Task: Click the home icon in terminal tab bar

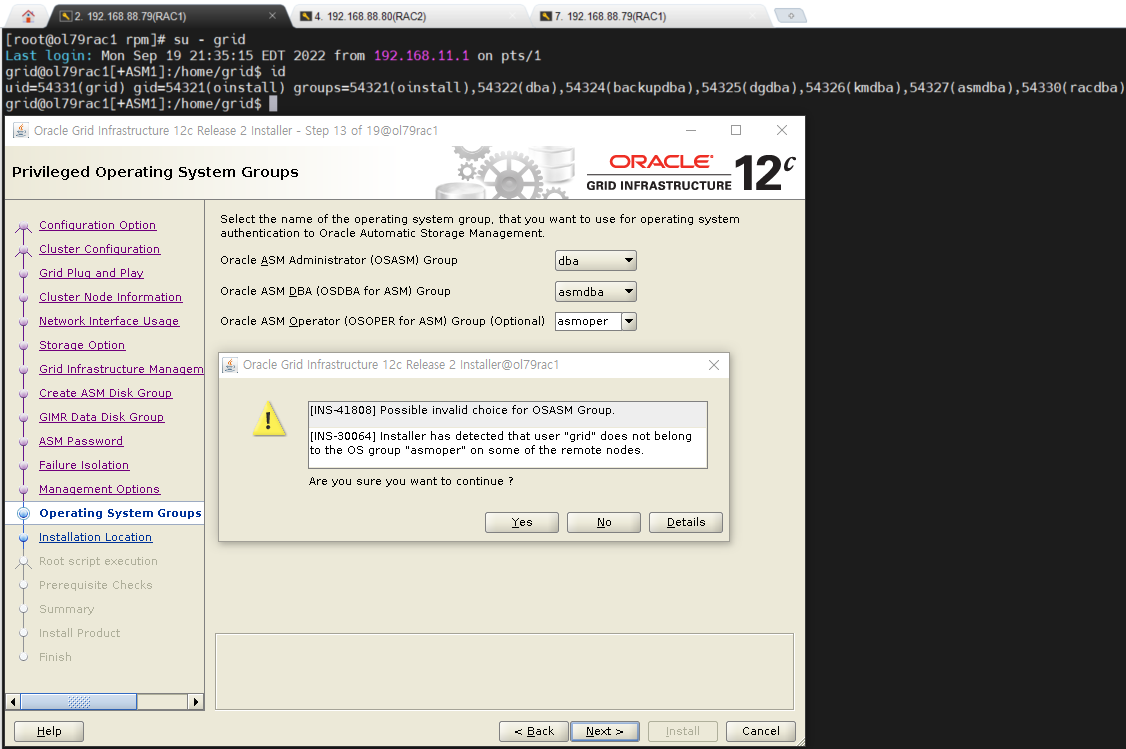Action: tap(28, 16)
